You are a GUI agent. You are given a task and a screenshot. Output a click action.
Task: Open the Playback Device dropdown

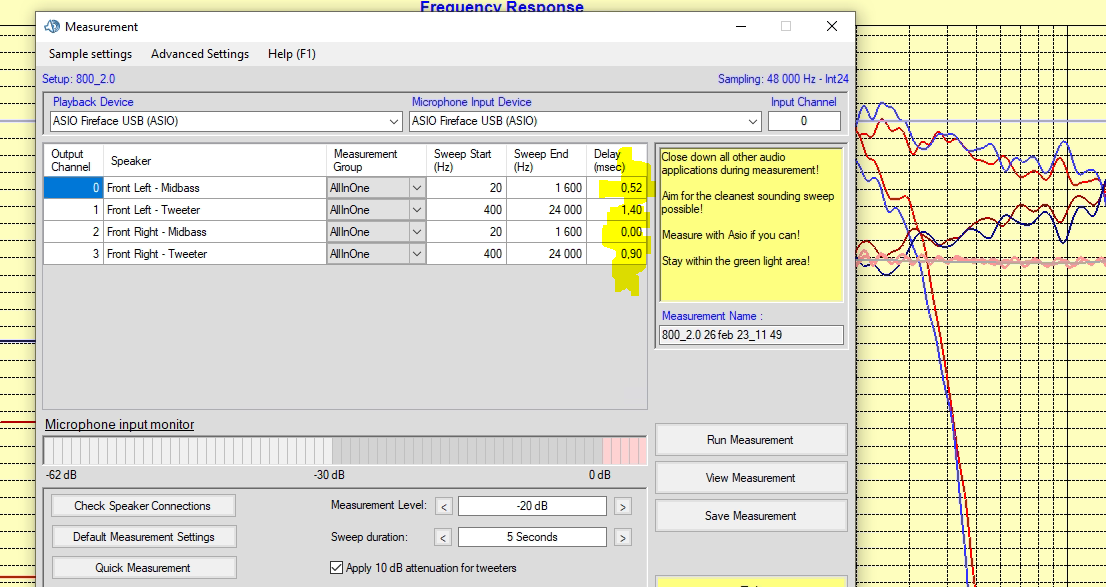point(394,121)
